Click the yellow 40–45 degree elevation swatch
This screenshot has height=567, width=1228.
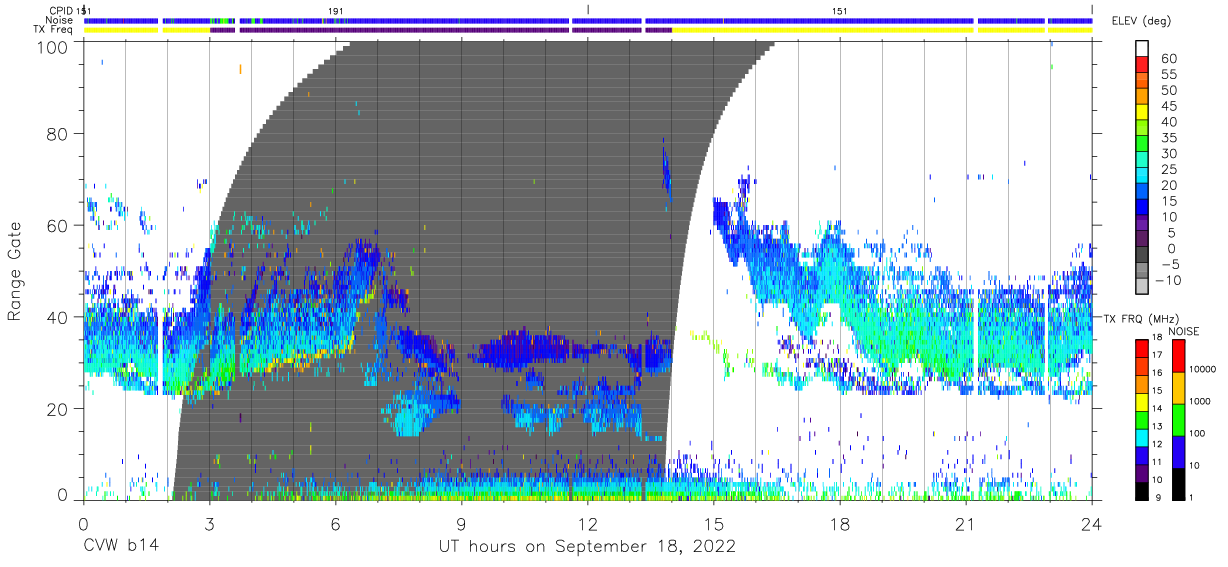pyautogui.click(x=1143, y=114)
